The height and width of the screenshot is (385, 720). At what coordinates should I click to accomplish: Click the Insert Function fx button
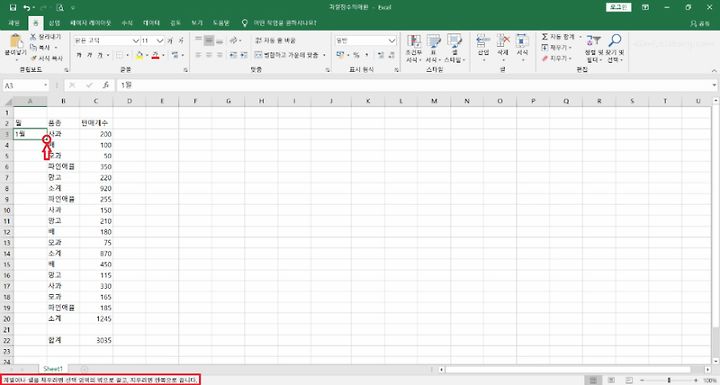tap(106, 85)
